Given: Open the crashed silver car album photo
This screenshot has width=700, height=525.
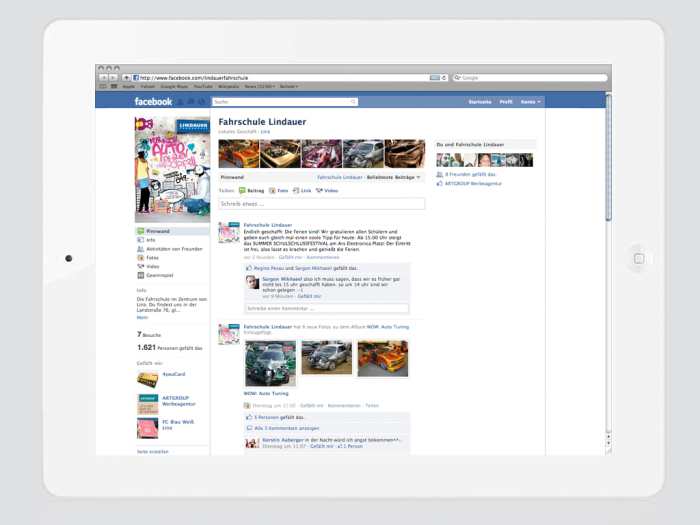Looking at the screenshot, I should [x=327, y=358].
